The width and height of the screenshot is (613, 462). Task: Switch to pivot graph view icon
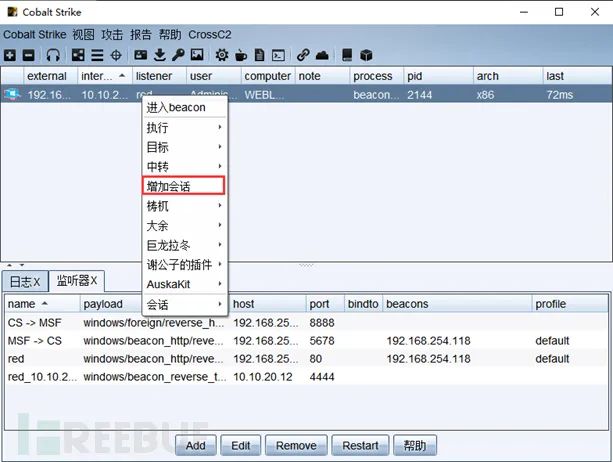(x=78, y=55)
